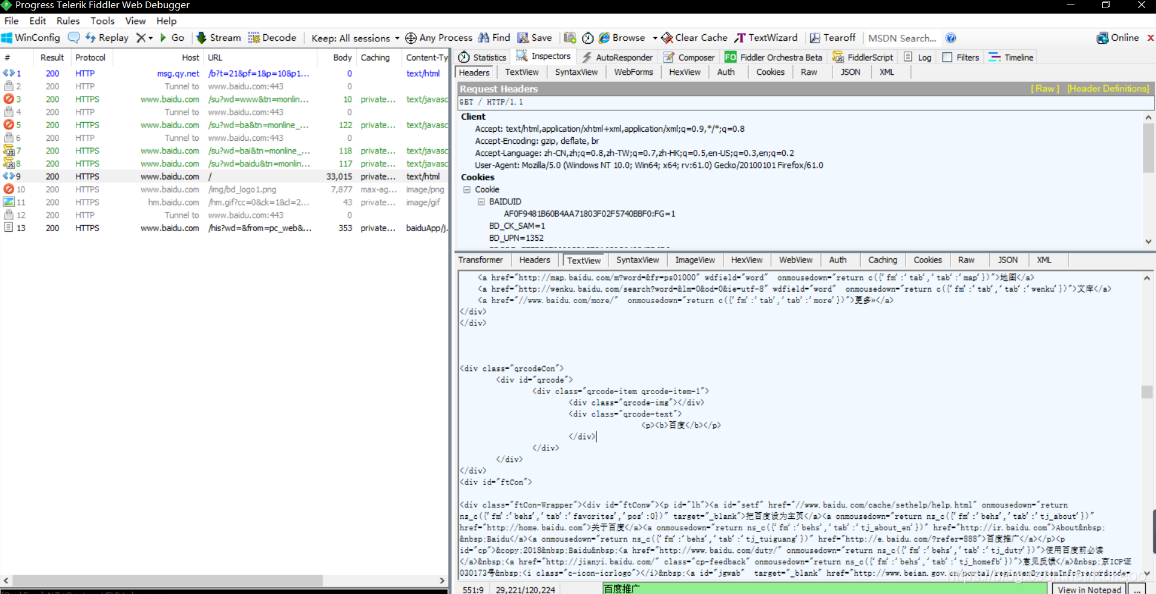Open the Edit menu
Viewport: 1156px width, 594px height.
(x=37, y=21)
